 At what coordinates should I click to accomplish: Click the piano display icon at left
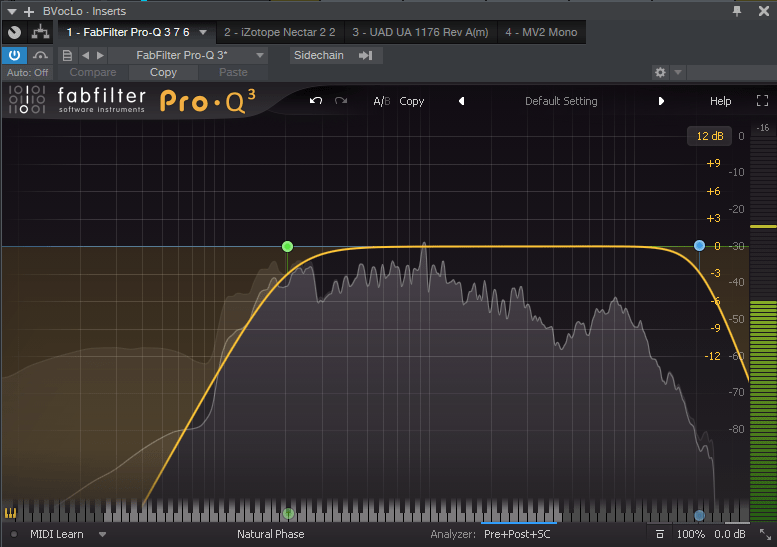click(x=11, y=513)
